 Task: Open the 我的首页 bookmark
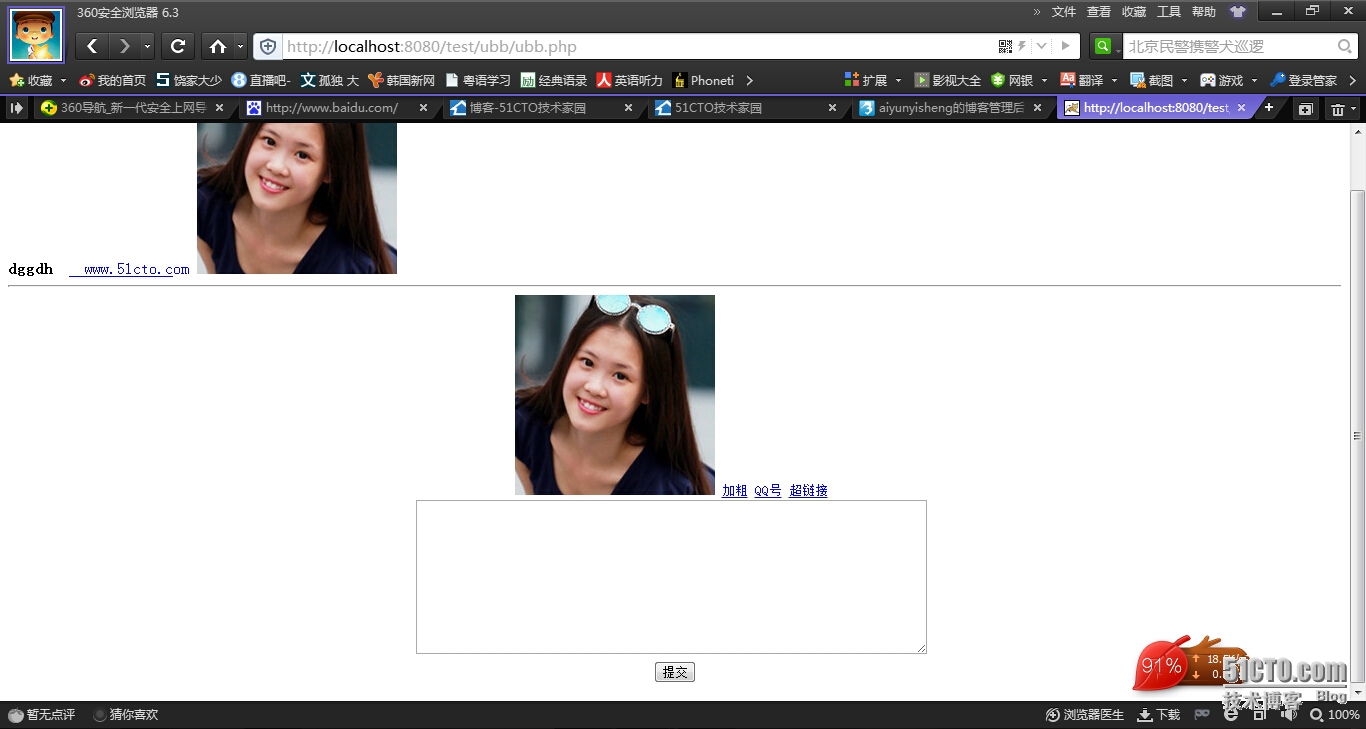click(113, 80)
